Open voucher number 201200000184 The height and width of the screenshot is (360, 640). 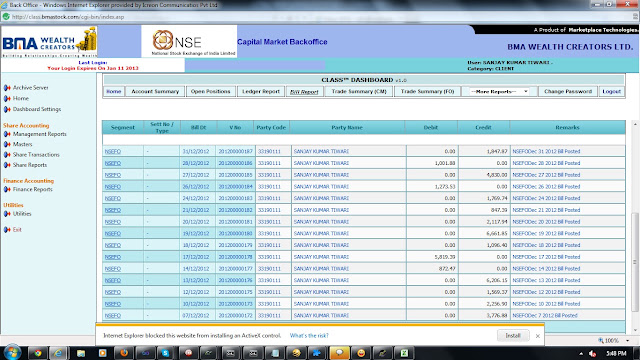coord(236,187)
